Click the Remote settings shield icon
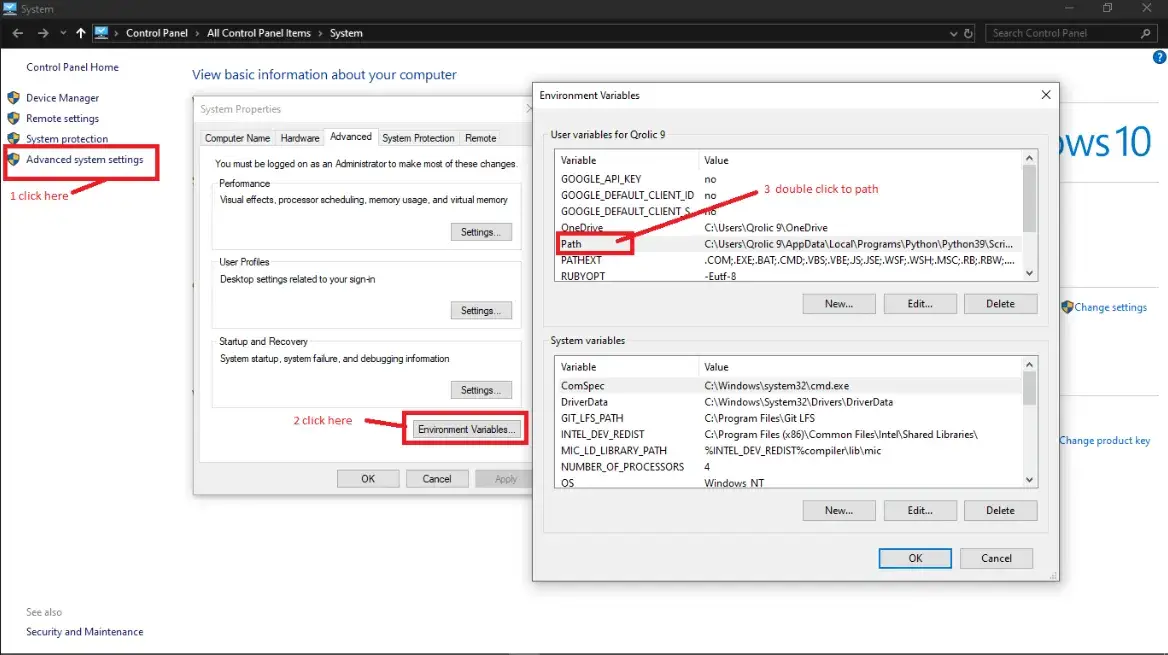This screenshot has width=1168, height=655. pyautogui.click(x=13, y=118)
